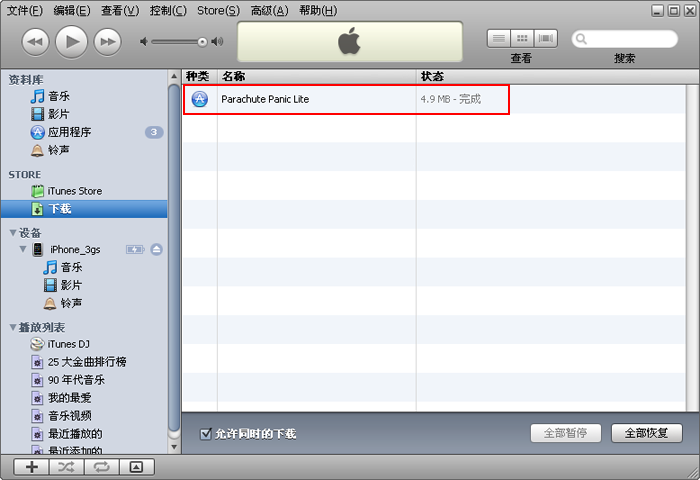This screenshot has height=480, width=700.
Task: Open the 高级(A) menu
Action: (x=268, y=10)
